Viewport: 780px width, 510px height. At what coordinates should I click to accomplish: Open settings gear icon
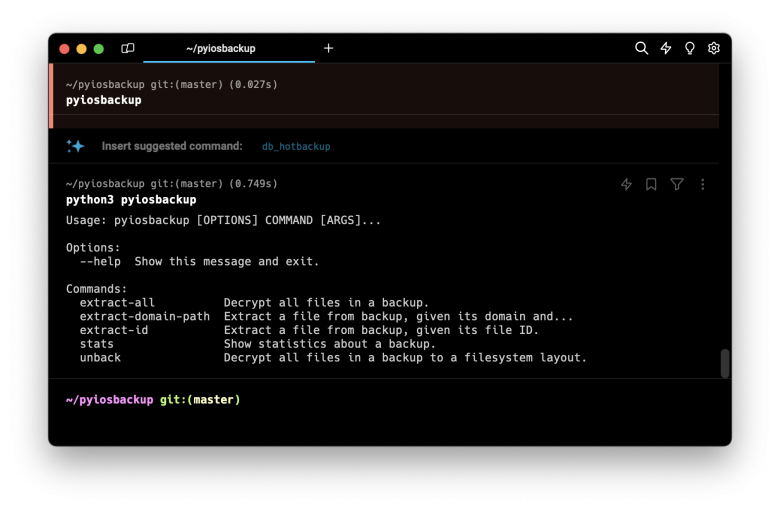click(x=713, y=48)
